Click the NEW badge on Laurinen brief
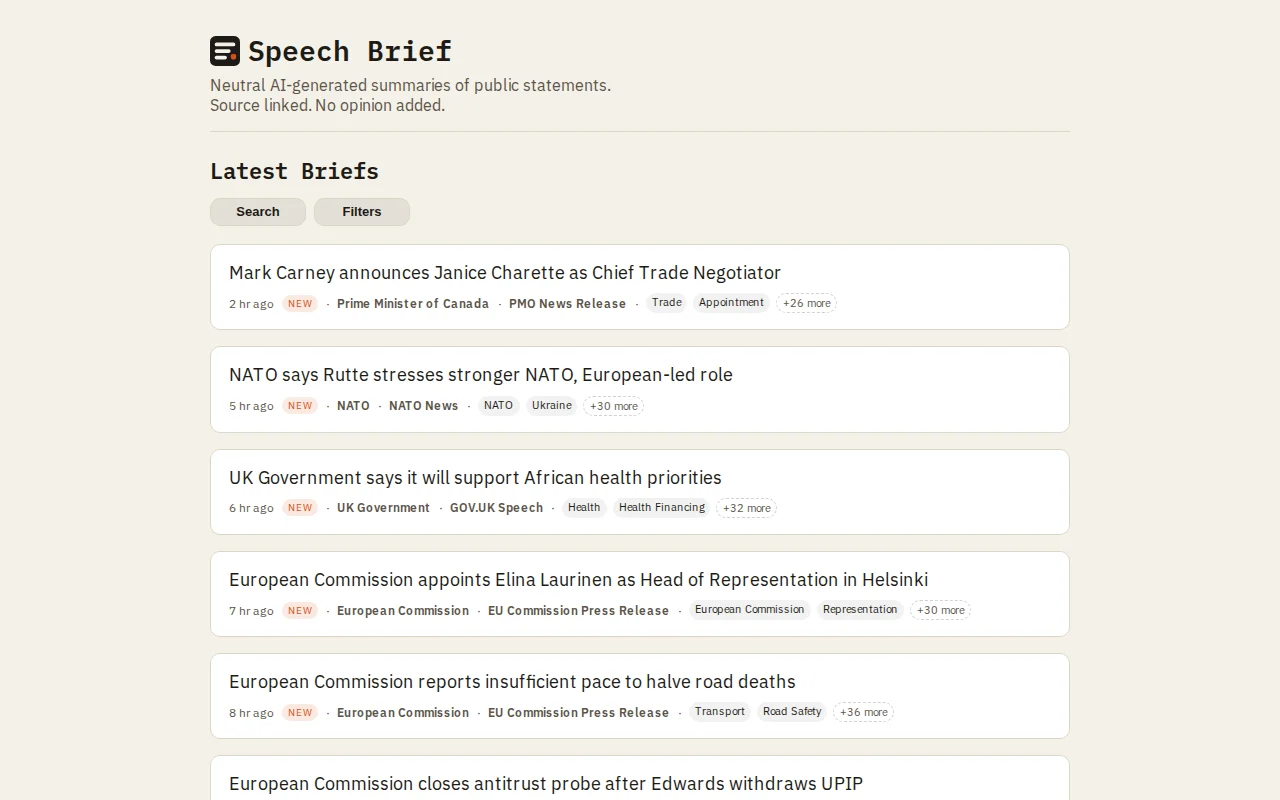Image resolution: width=1280 pixels, height=800 pixels. [x=300, y=610]
